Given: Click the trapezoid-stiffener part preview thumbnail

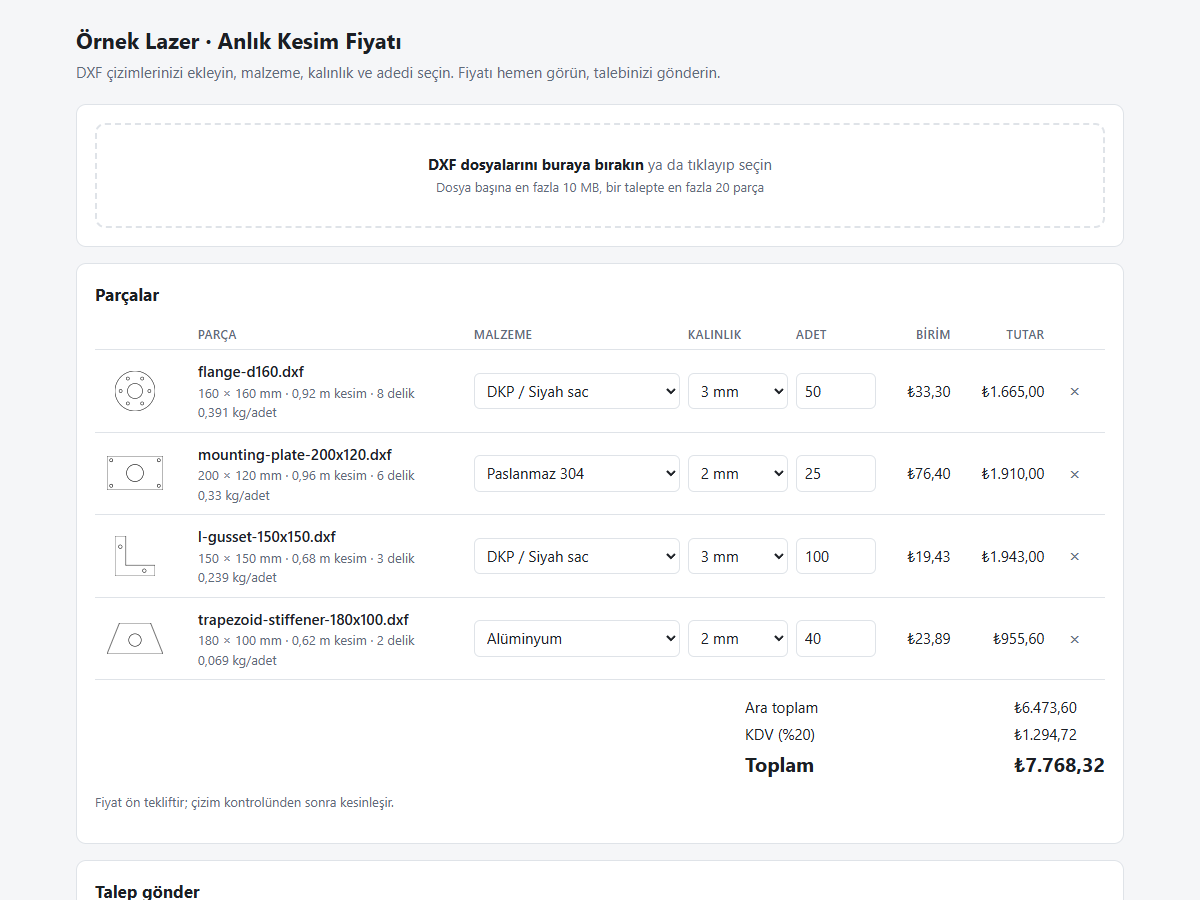Looking at the screenshot, I should [135, 638].
